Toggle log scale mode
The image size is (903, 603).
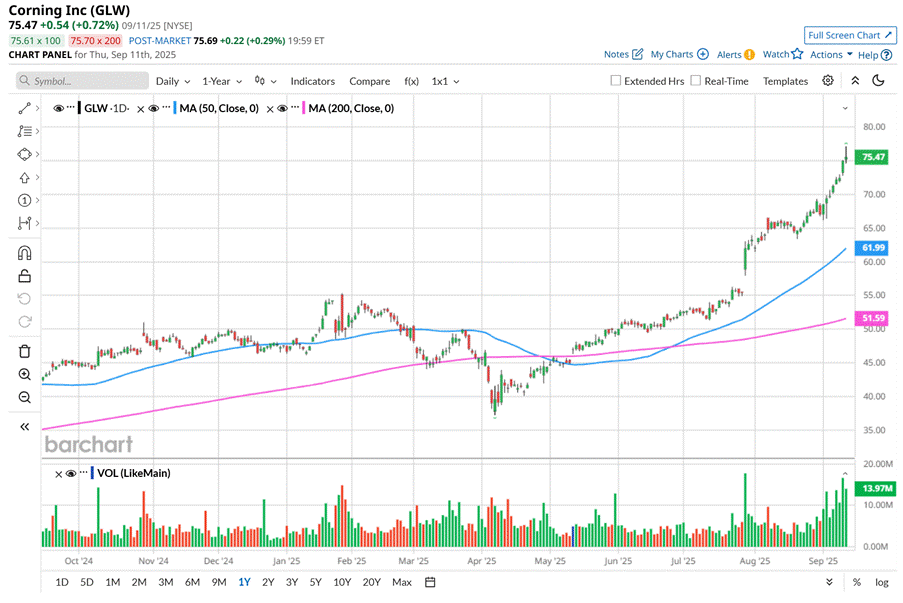pyautogui.click(x=882, y=582)
